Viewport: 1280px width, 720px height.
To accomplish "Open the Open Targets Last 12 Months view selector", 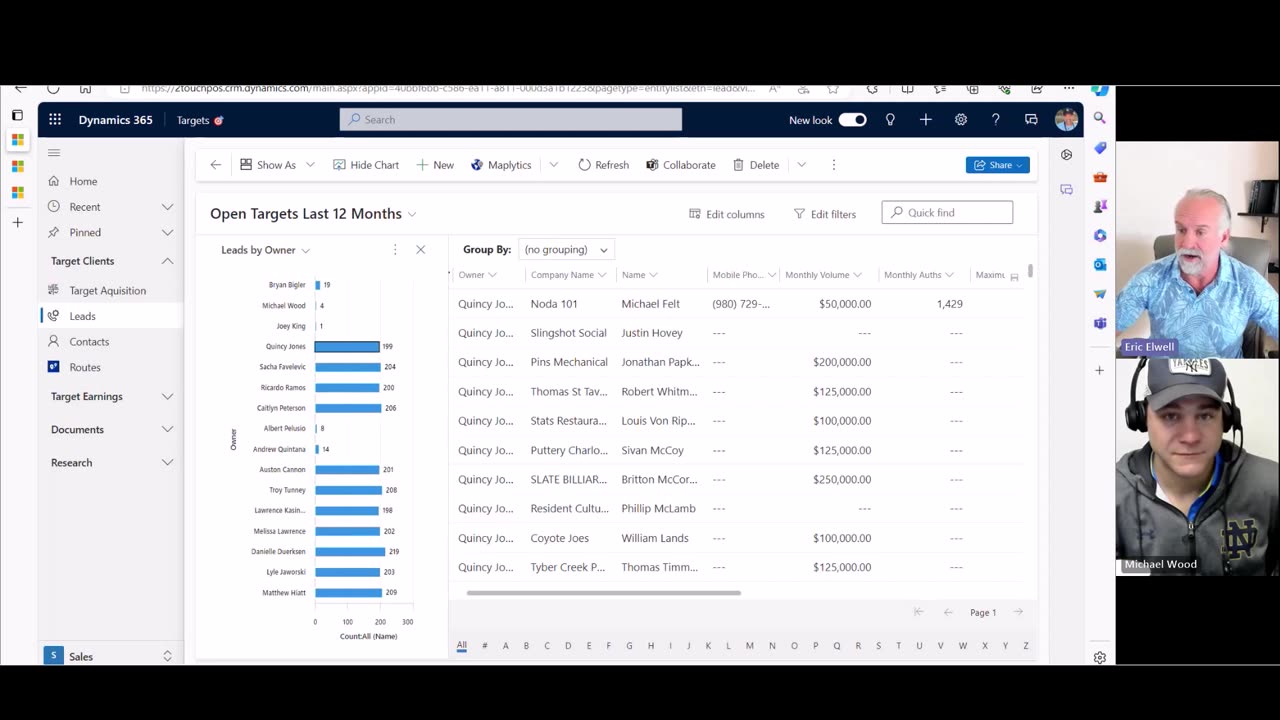I will 313,213.
